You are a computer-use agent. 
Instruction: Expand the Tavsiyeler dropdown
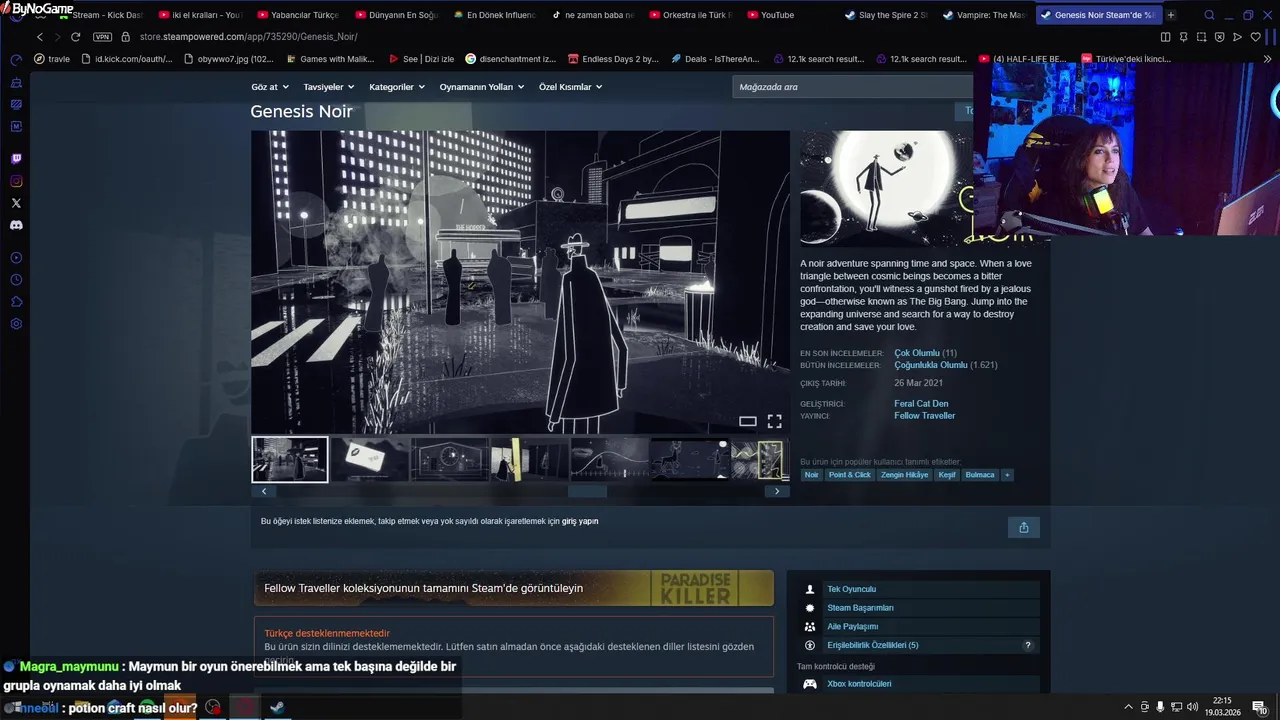329,87
